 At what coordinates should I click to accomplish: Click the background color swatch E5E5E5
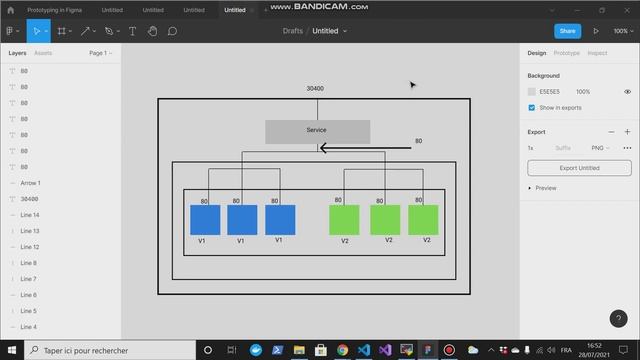click(531, 92)
